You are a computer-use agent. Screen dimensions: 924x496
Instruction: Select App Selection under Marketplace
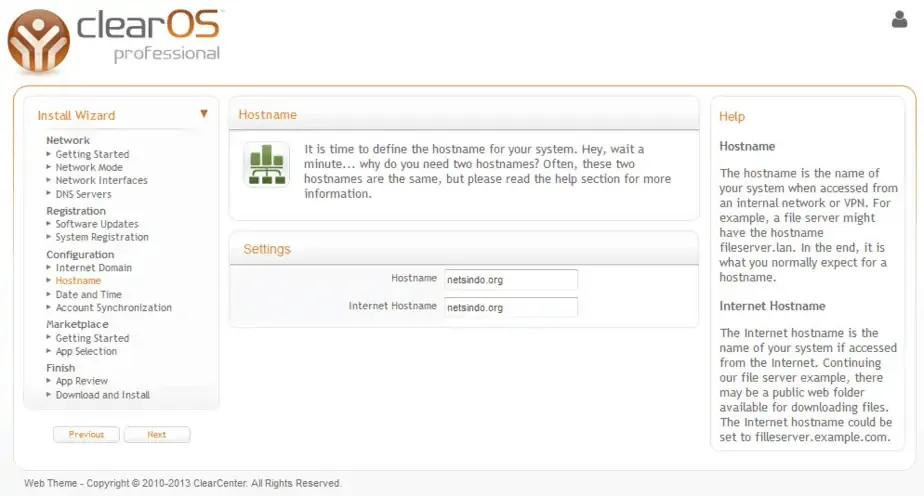[x=86, y=352]
